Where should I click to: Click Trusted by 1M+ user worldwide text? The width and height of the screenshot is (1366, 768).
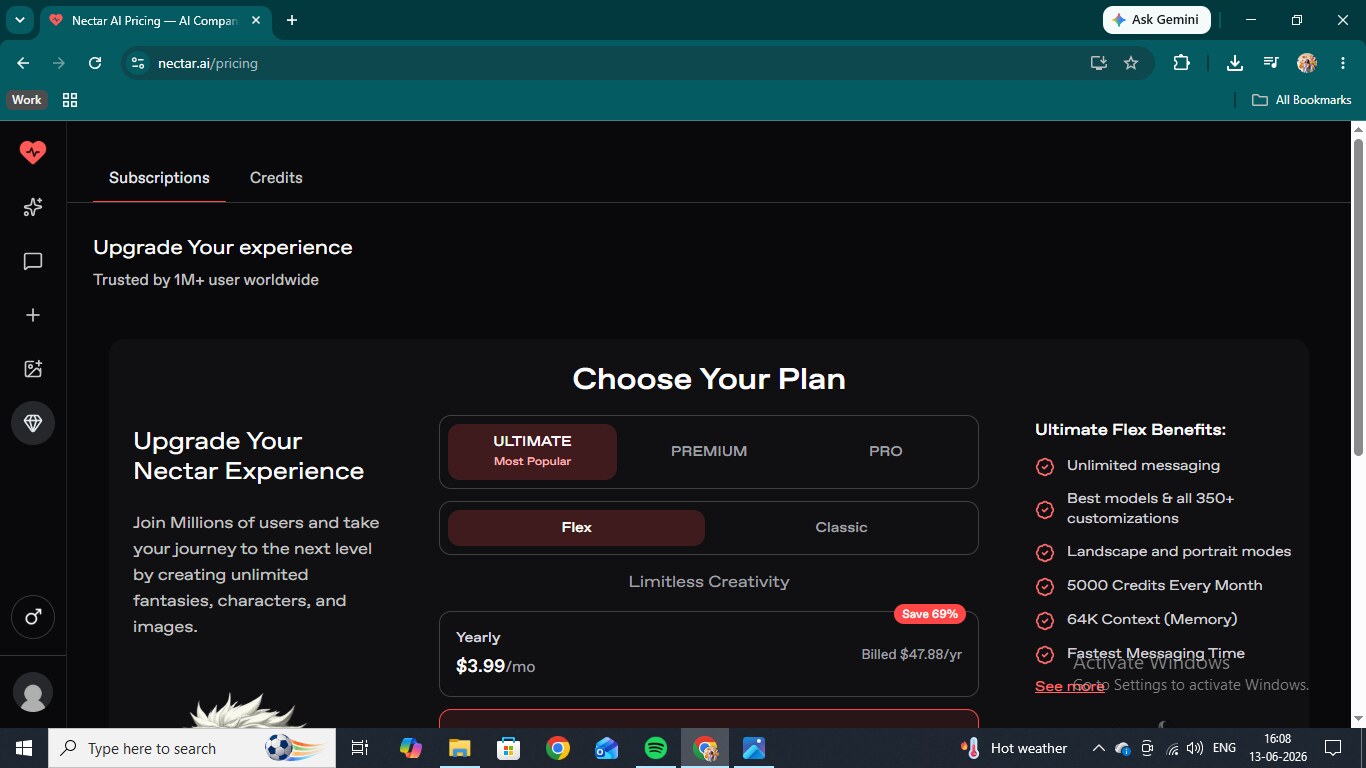tap(206, 280)
